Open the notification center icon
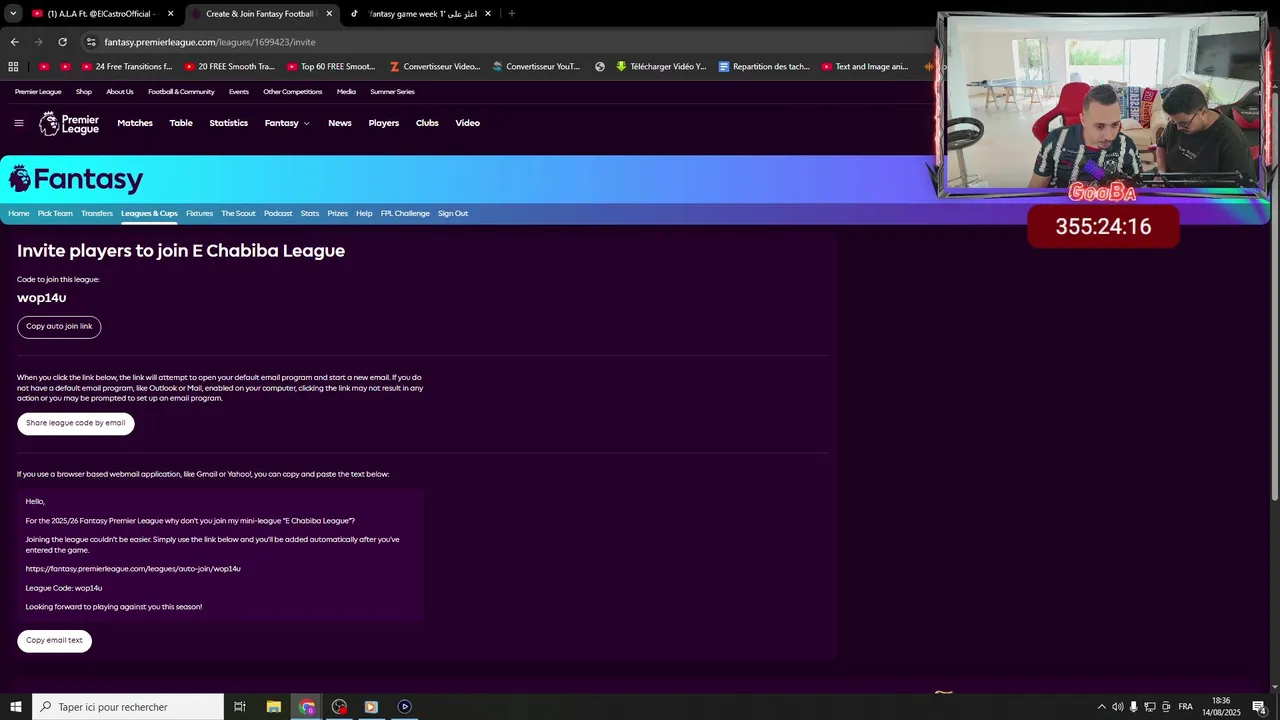The width and height of the screenshot is (1280, 720). [x=1259, y=707]
